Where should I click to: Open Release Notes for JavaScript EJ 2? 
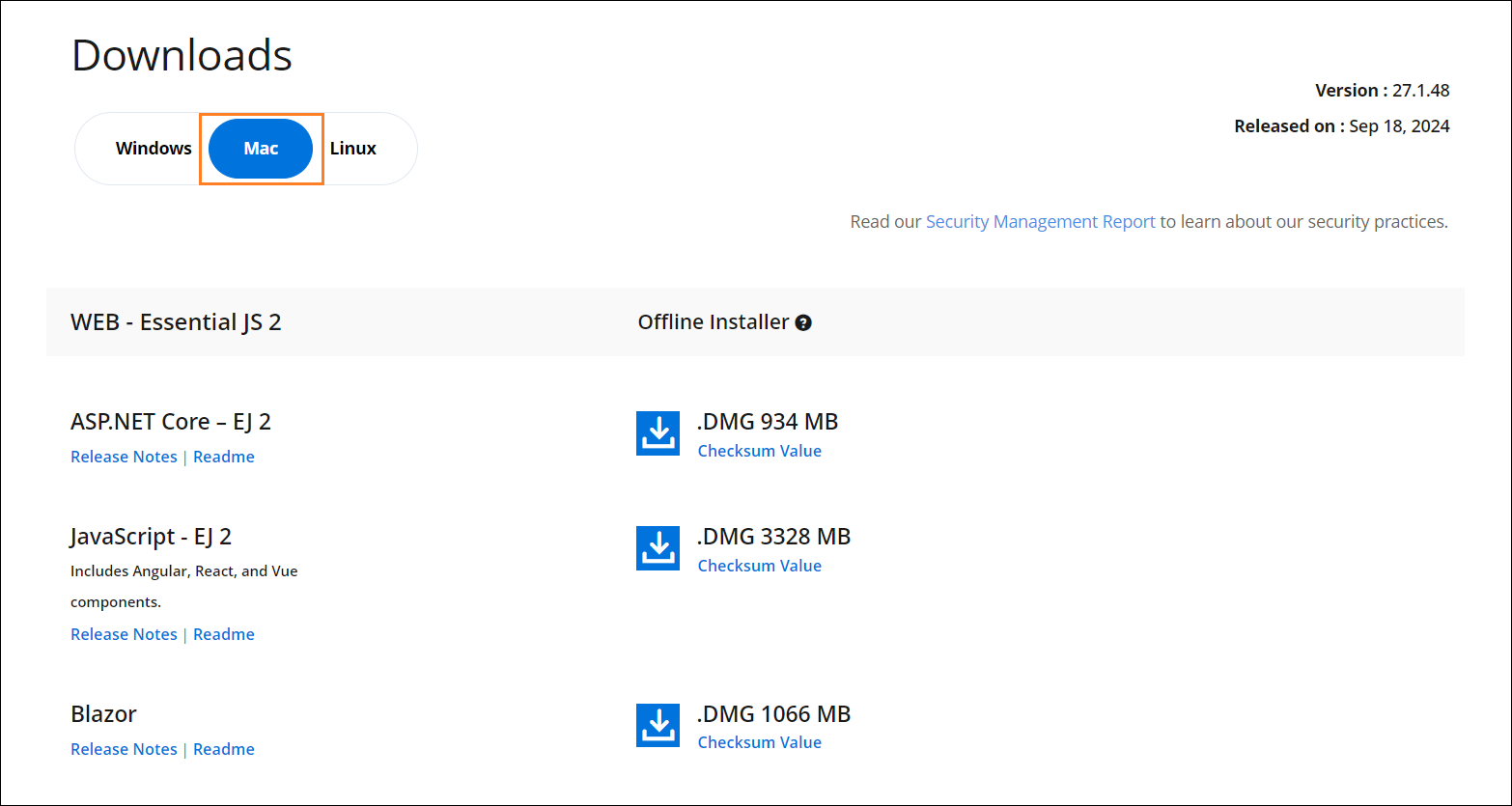coord(124,634)
